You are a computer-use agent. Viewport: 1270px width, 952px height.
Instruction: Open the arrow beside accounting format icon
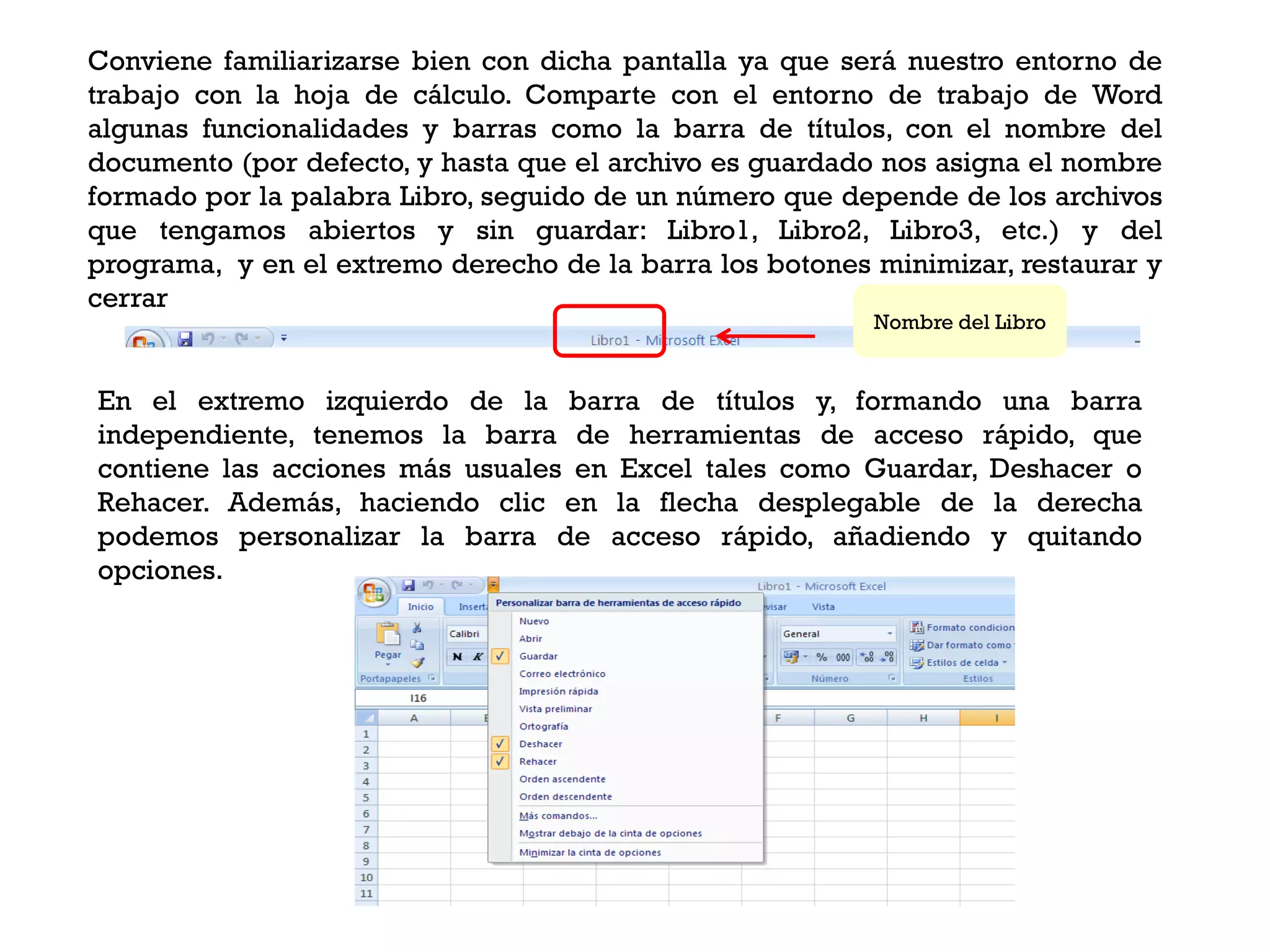(x=806, y=656)
